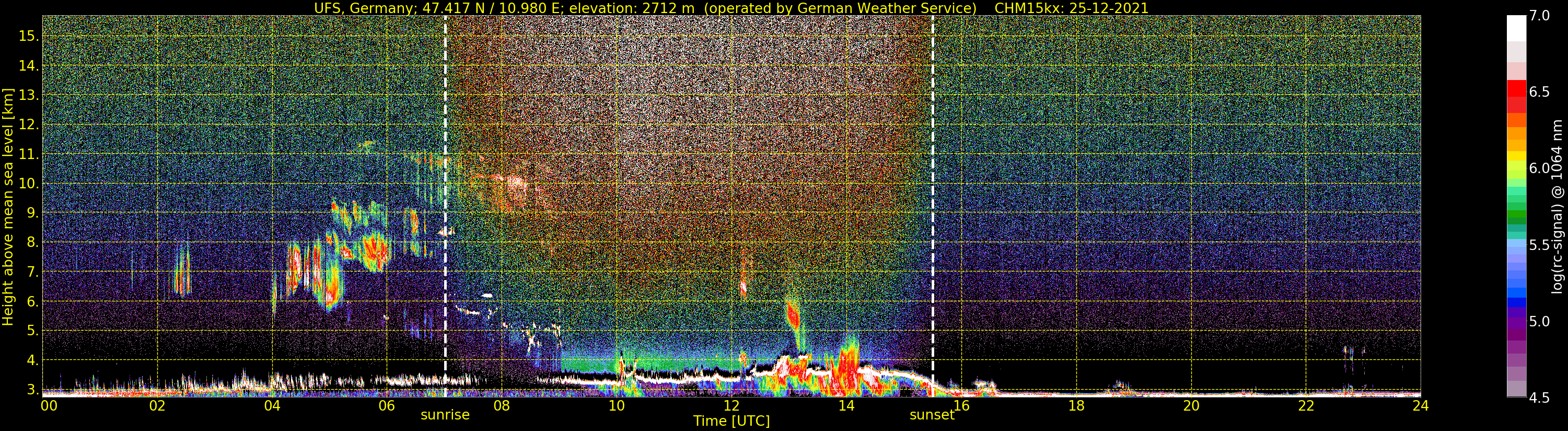
Task: Click the '12.' height axis tick label
Action: [x=29, y=124]
